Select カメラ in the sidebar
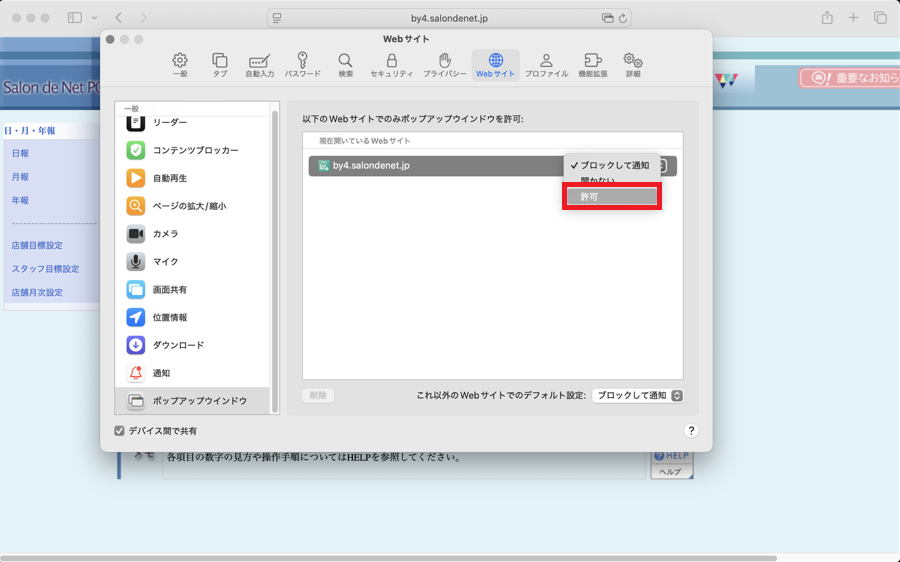The image size is (900, 562). (165, 234)
